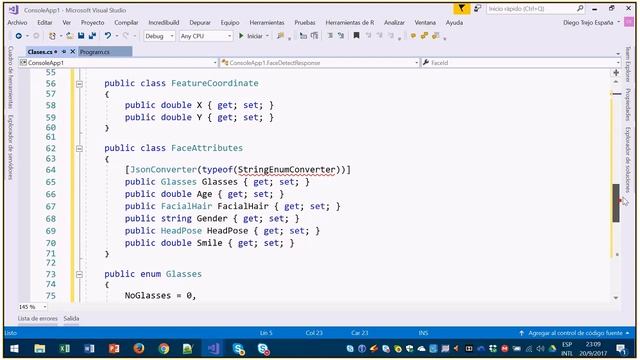Click the New Project toolbar icon

pos(52,36)
